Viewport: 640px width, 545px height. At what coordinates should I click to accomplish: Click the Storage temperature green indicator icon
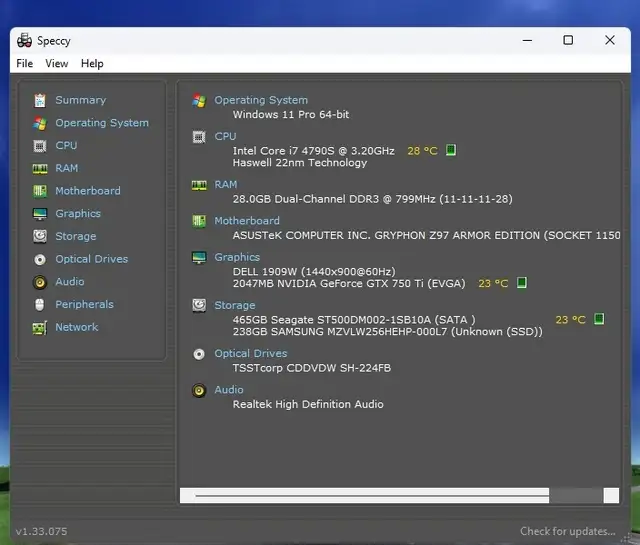(x=599, y=319)
